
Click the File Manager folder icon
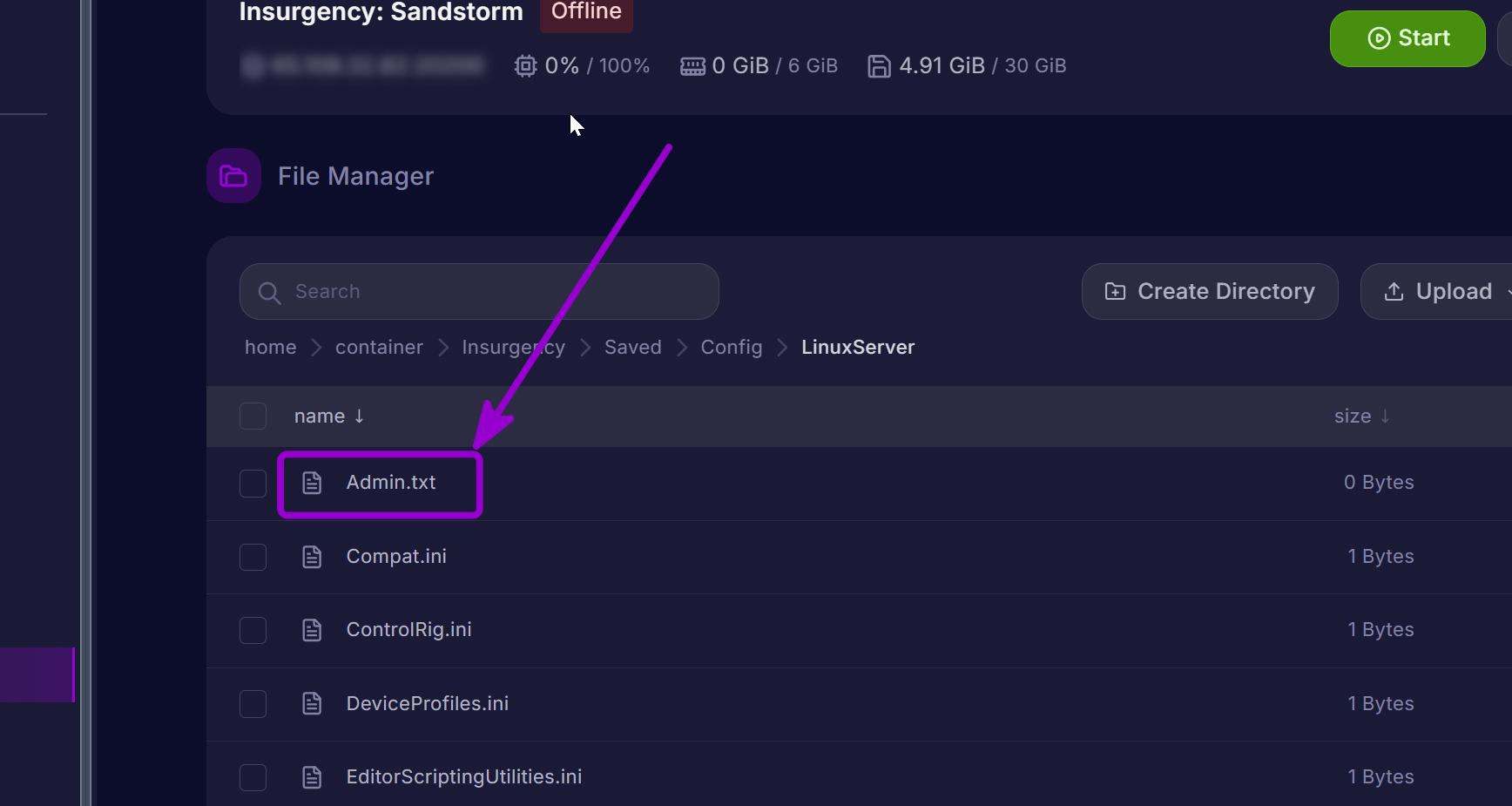tap(233, 176)
